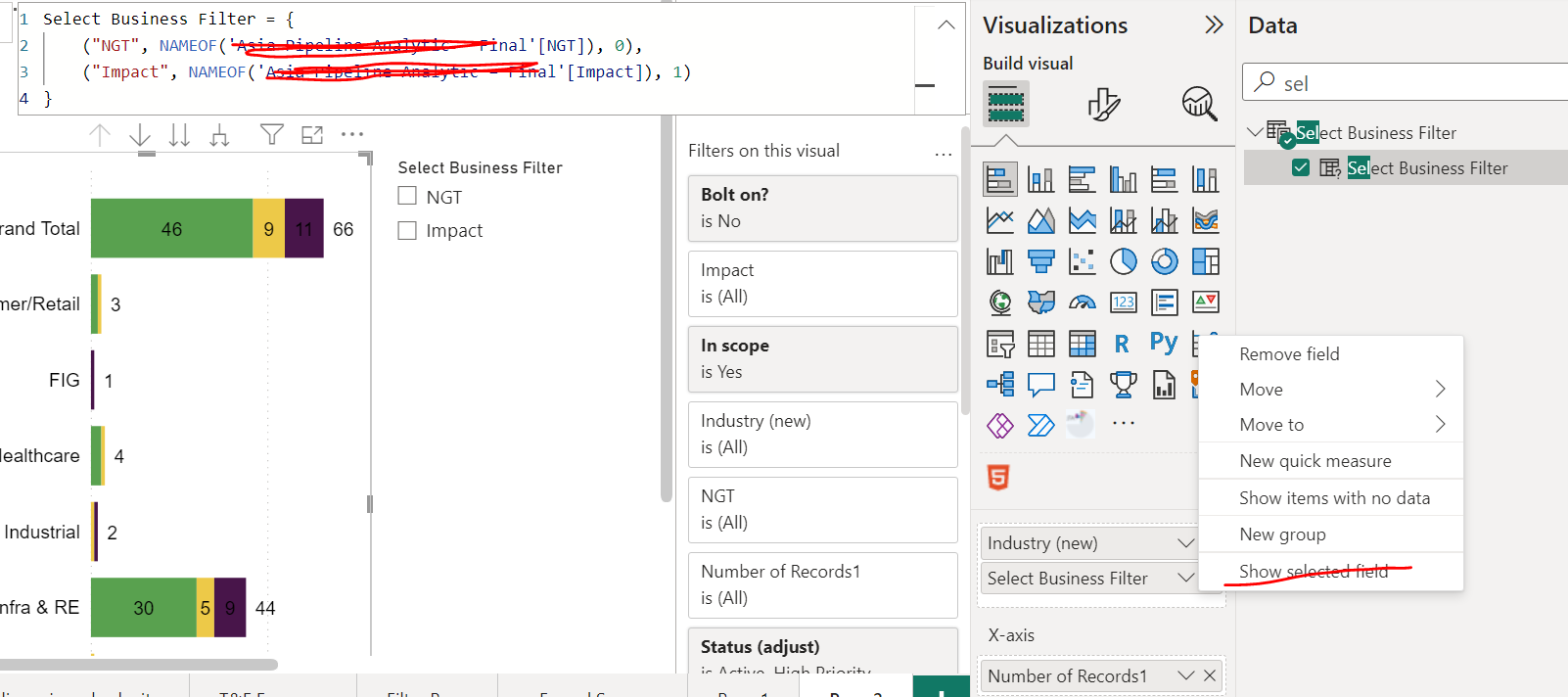Select the matrix visual

click(x=1083, y=344)
